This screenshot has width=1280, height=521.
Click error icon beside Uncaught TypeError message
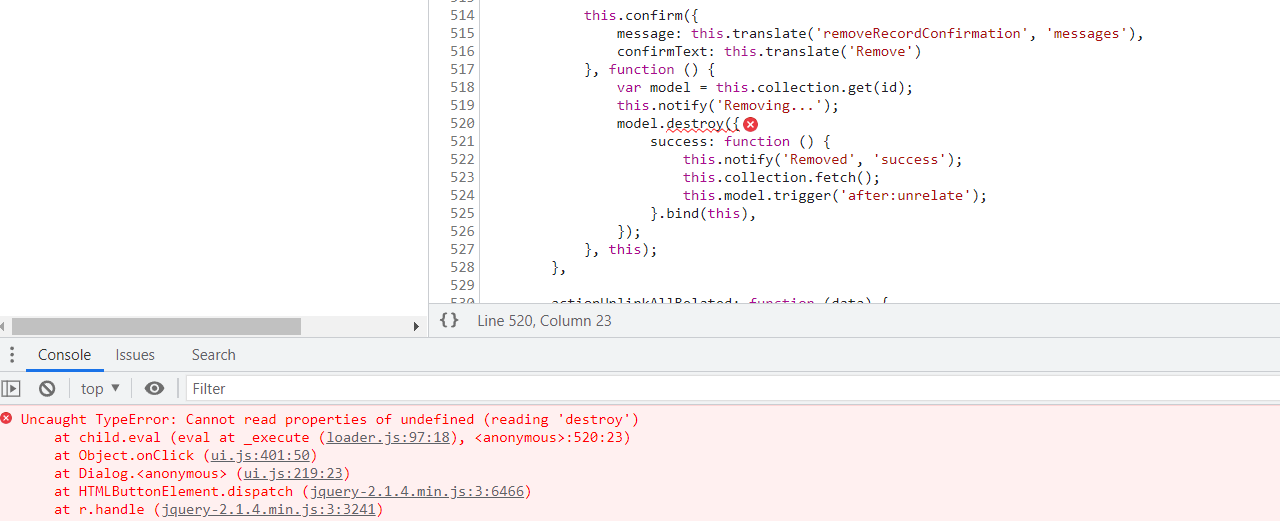(7, 419)
